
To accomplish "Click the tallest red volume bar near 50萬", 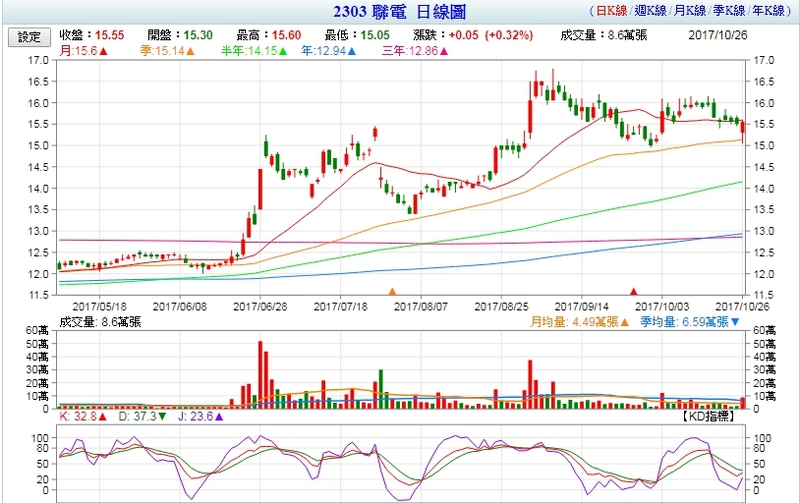I will (x=260, y=375).
